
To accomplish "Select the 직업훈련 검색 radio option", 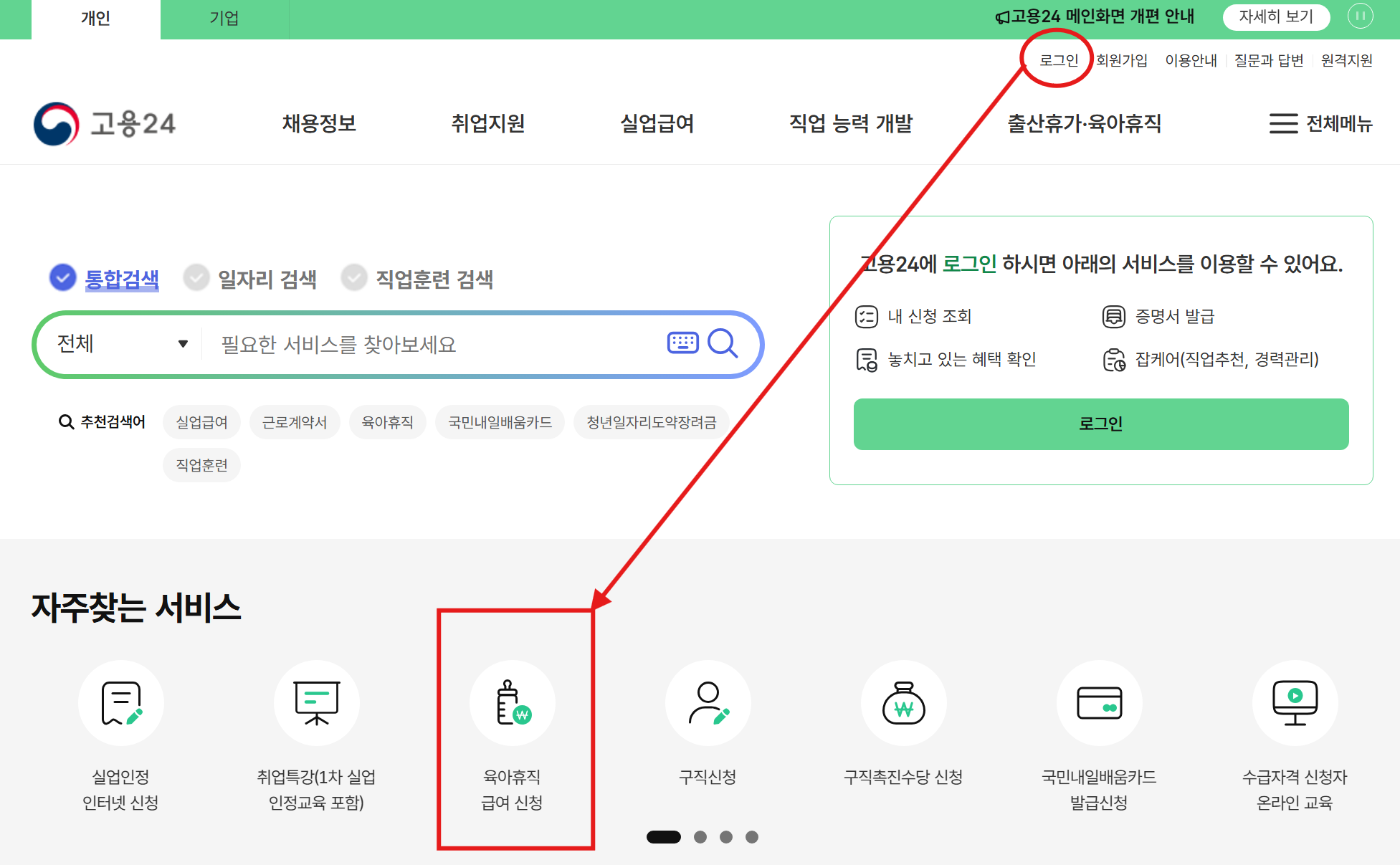I will tap(354, 277).
